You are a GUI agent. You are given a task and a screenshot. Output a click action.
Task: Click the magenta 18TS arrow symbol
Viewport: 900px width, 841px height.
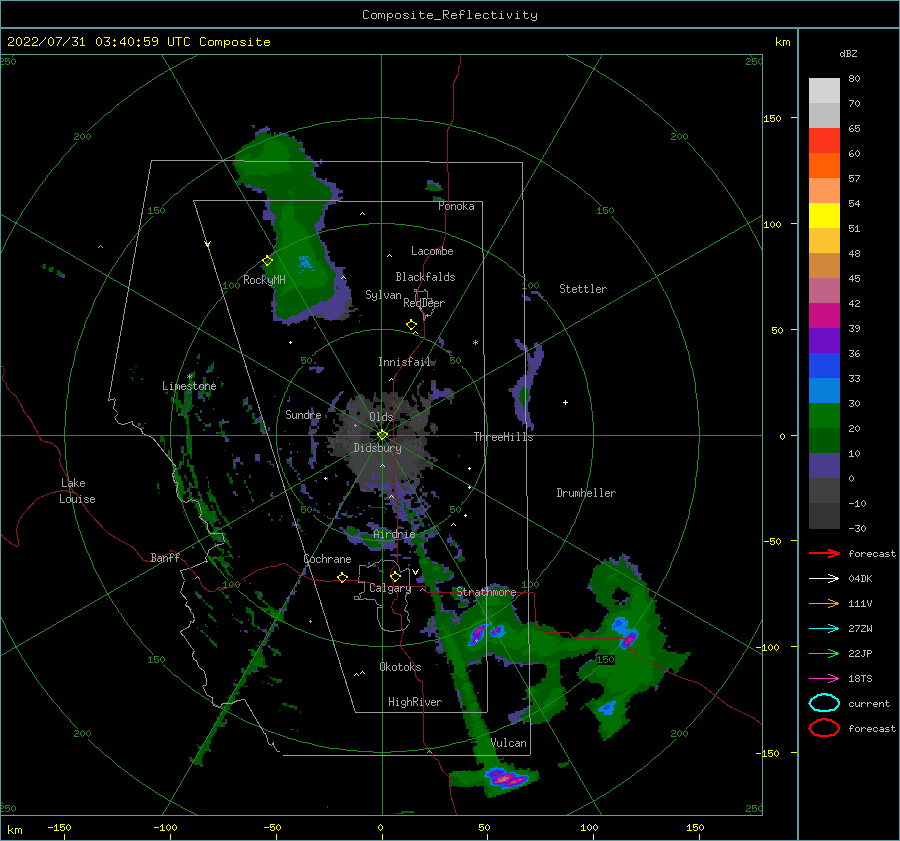pos(824,679)
